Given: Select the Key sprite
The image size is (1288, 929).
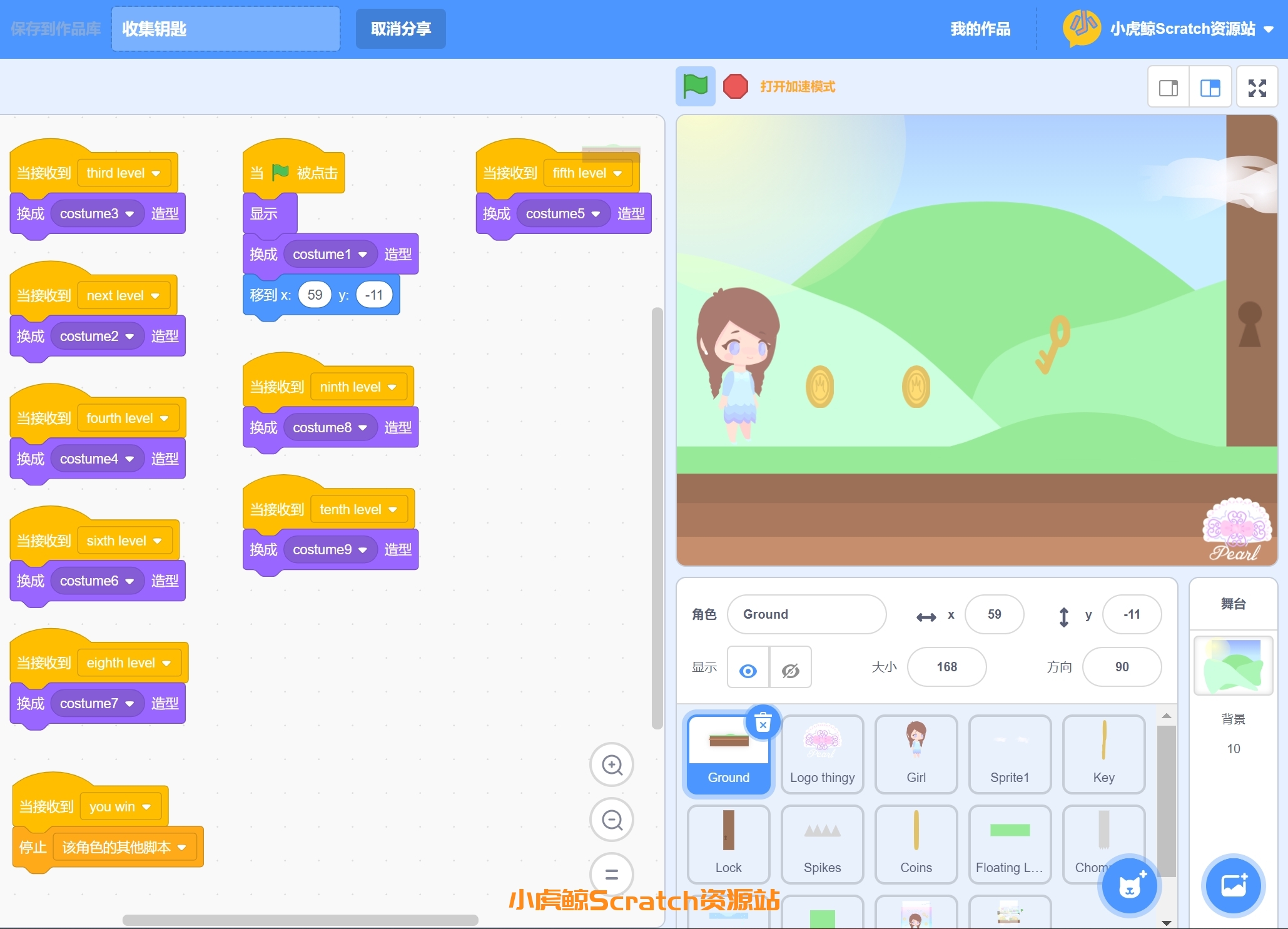Looking at the screenshot, I should tap(1103, 754).
